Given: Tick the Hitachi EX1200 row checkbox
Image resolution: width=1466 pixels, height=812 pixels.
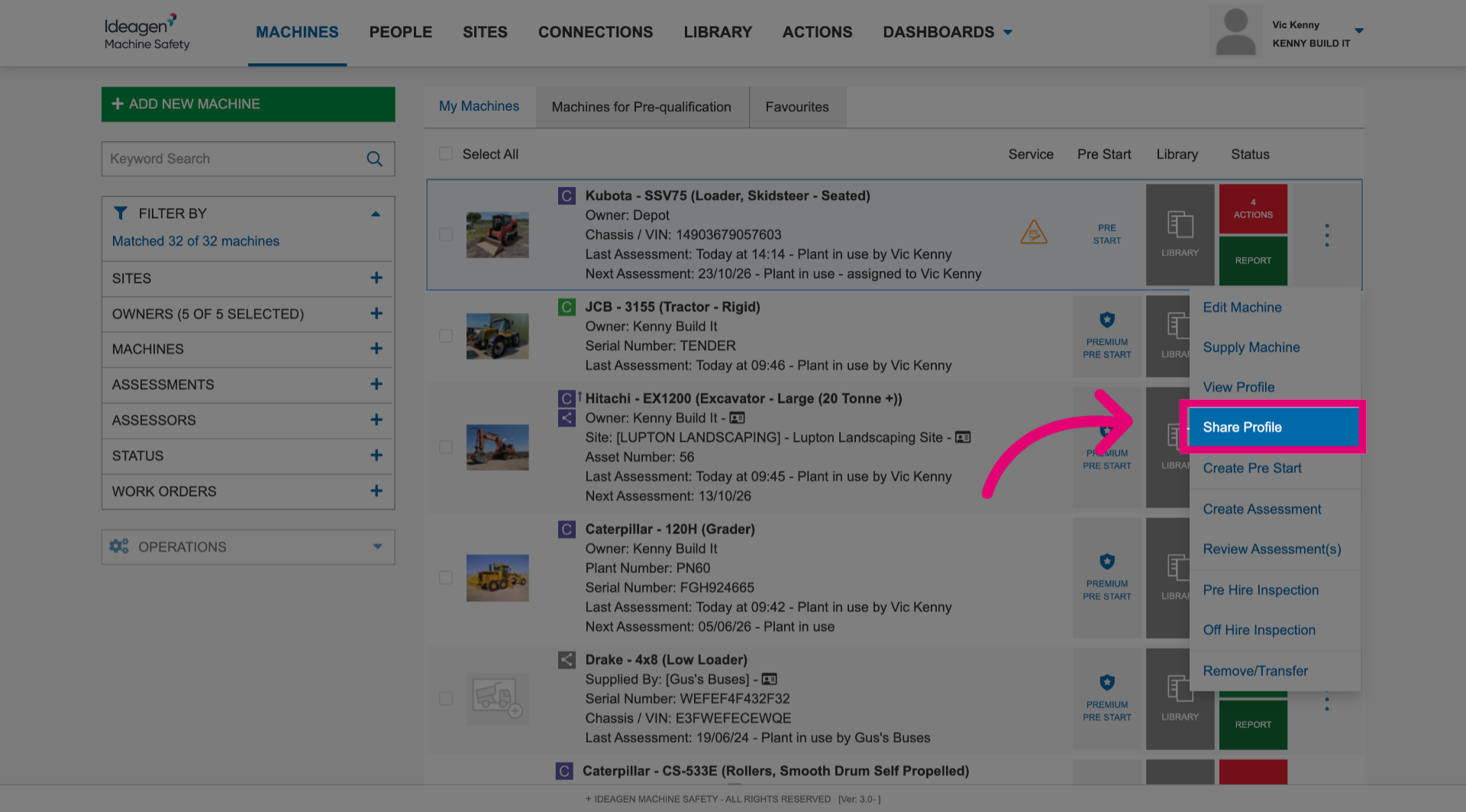Looking at the screenshot, I should pyautogui.click(x=446, y=447).
